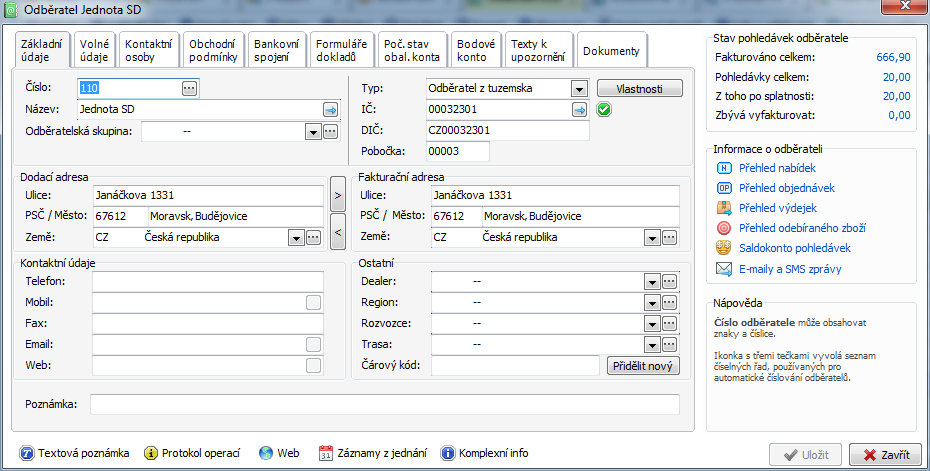Screen dimensions: 930x471
Task: Copy delivery address to billing with > button
Action: 337,194
